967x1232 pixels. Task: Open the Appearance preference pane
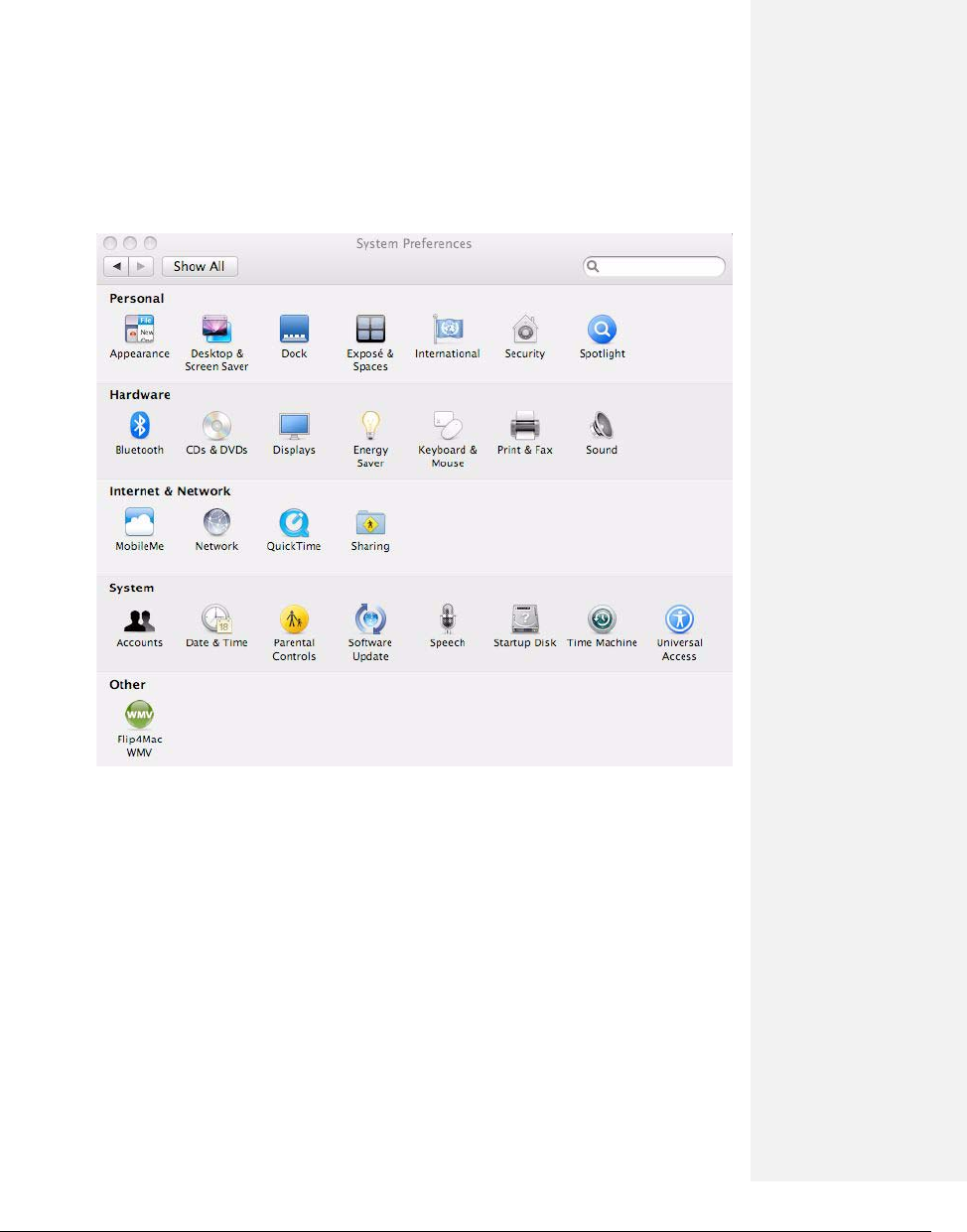point(139,330)
